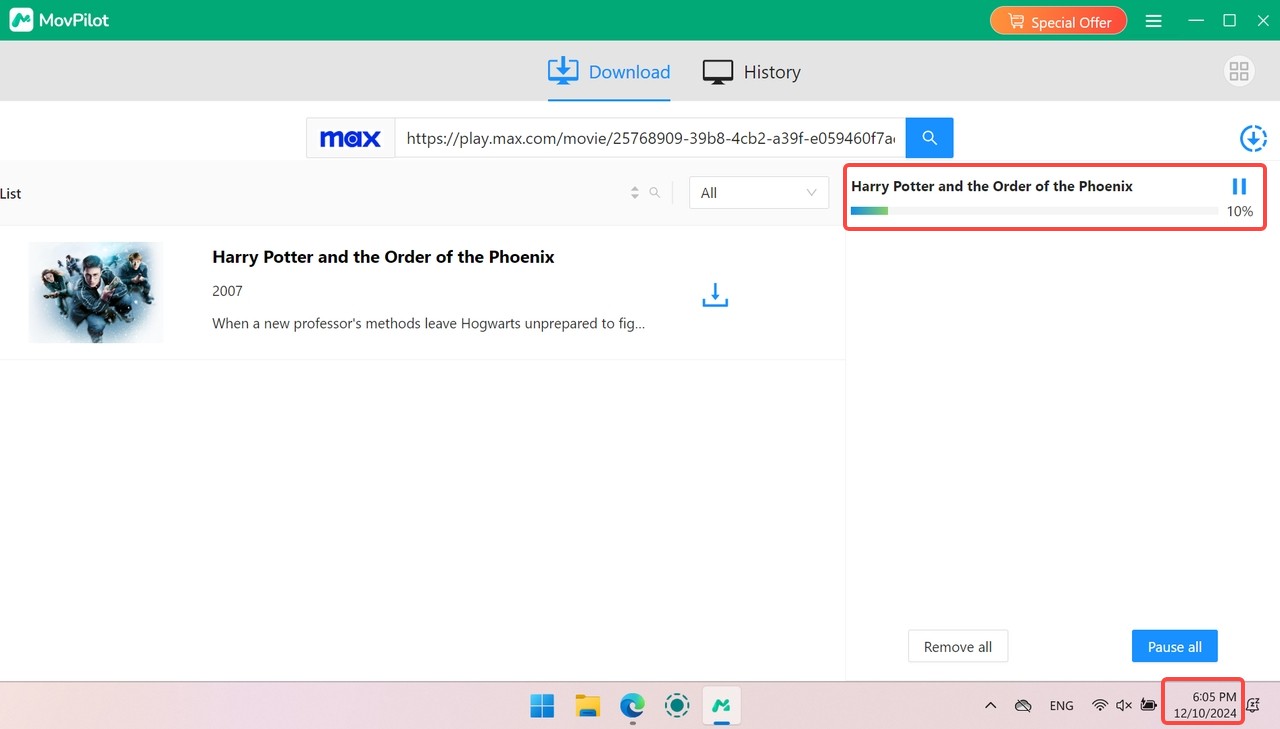Click the 10% progress value

tap(1240, 211)
